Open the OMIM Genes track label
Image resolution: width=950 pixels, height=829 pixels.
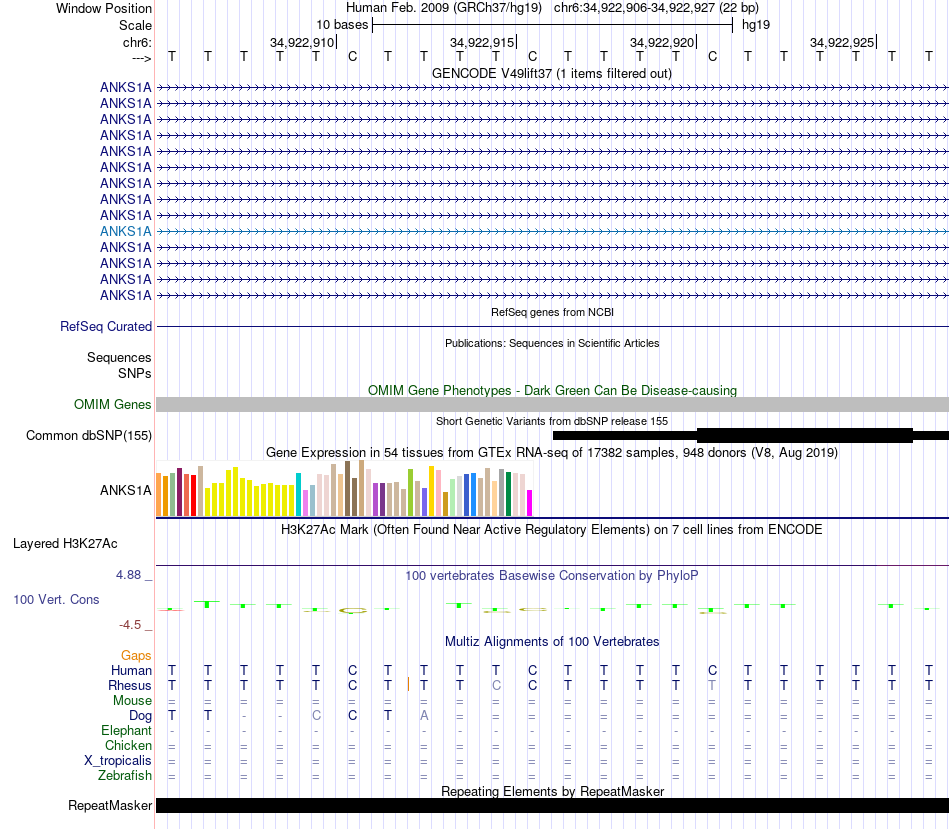point(112,404)
